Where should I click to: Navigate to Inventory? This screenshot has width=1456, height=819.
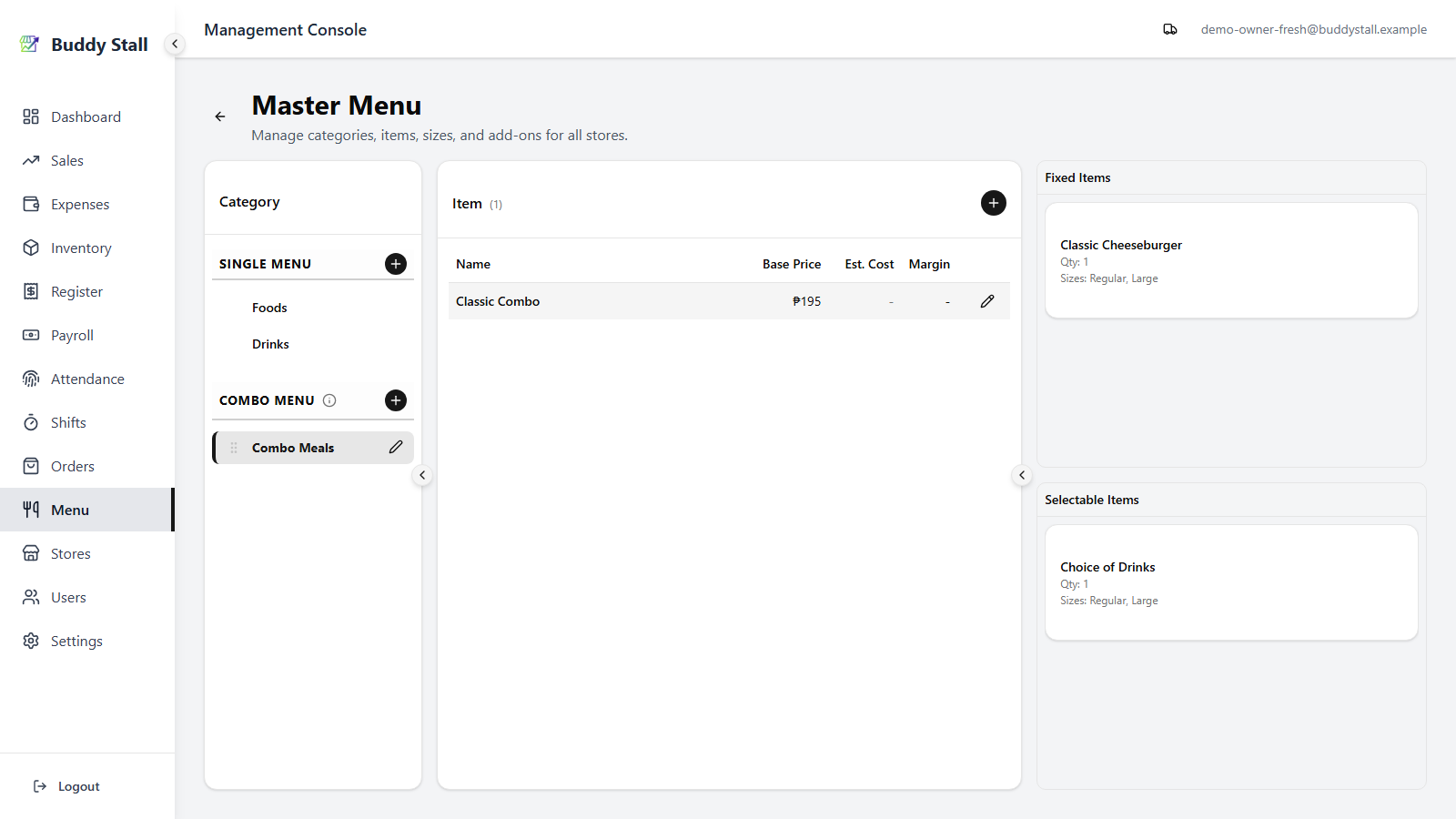(x=86, y=248)
